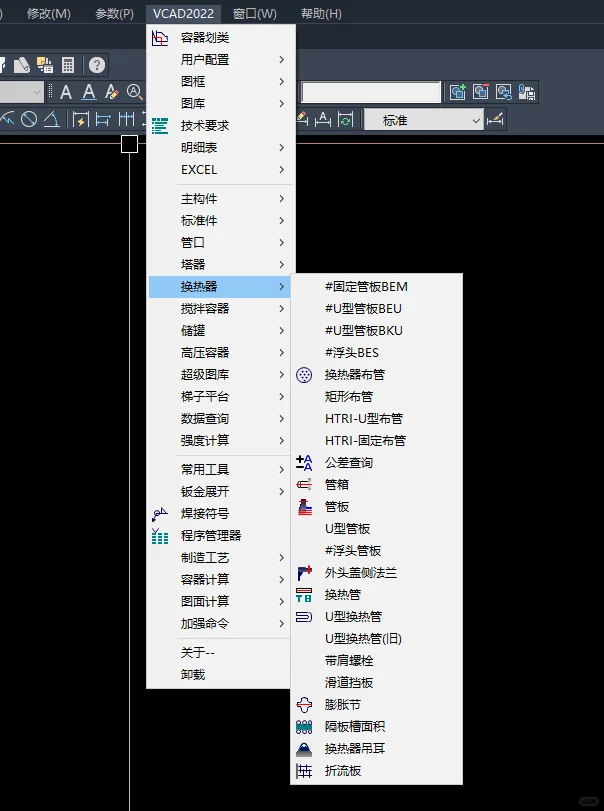This screenshot has height=811, width=604.
Task: Click the quick dimension lightning icon
Action: pyautogui.click(x=81, y=120)
